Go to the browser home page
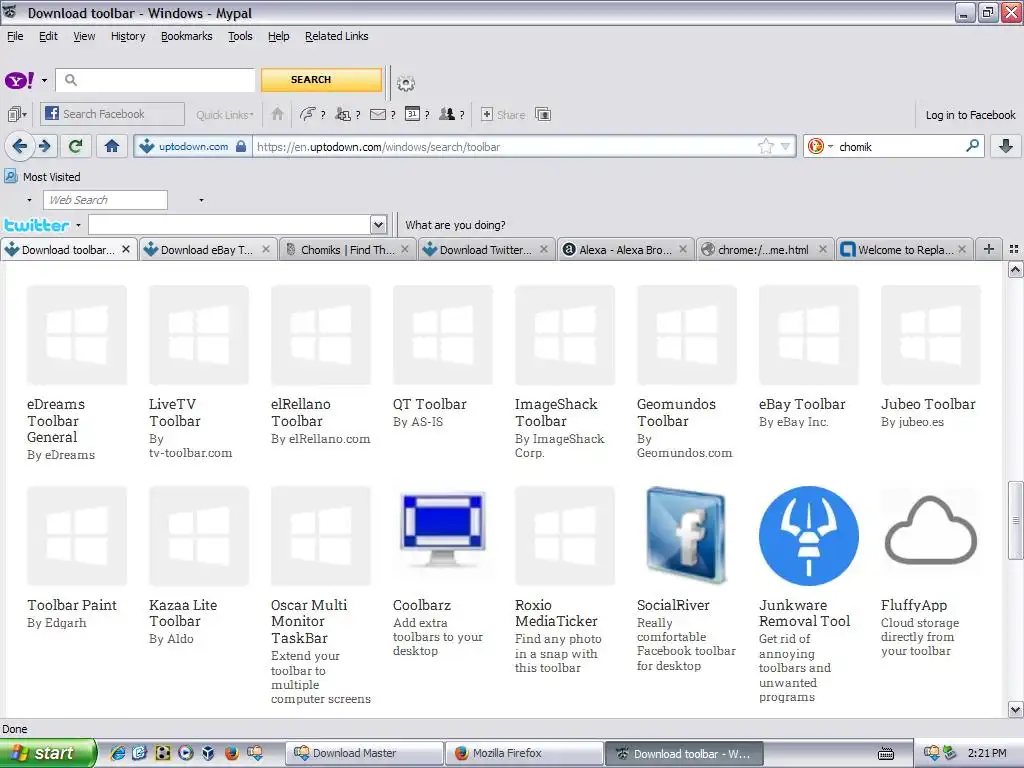Screen dimensions: 1024x768 point(112,146)
